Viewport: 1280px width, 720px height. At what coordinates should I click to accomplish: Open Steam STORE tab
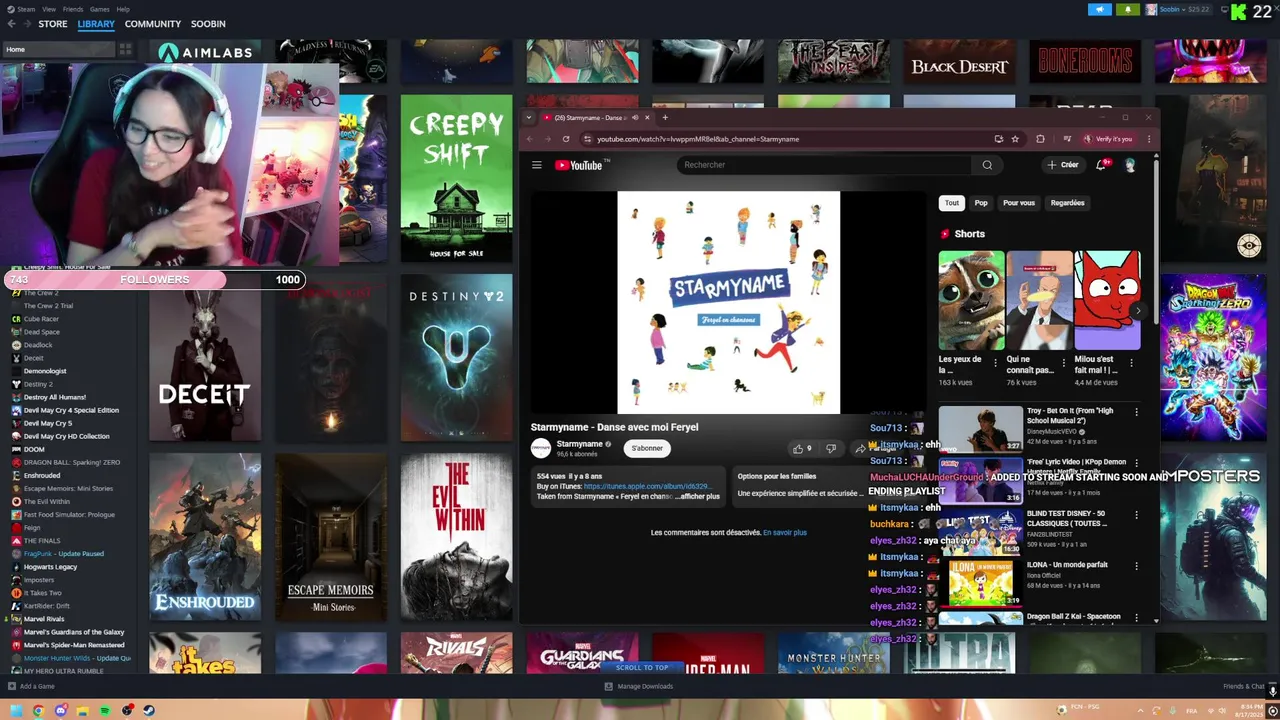[x=53, y=24]
